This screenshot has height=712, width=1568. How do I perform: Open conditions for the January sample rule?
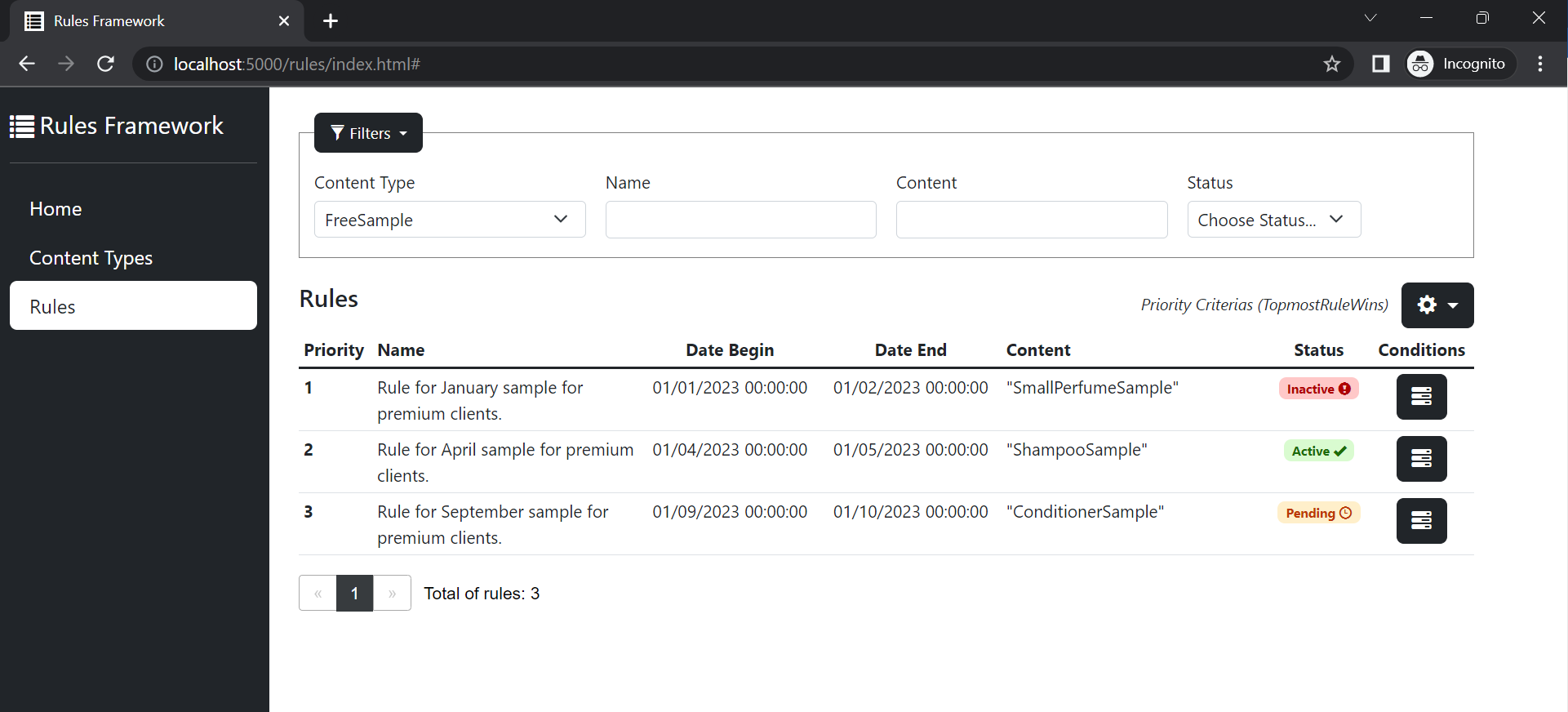(x=1421, y=397)
